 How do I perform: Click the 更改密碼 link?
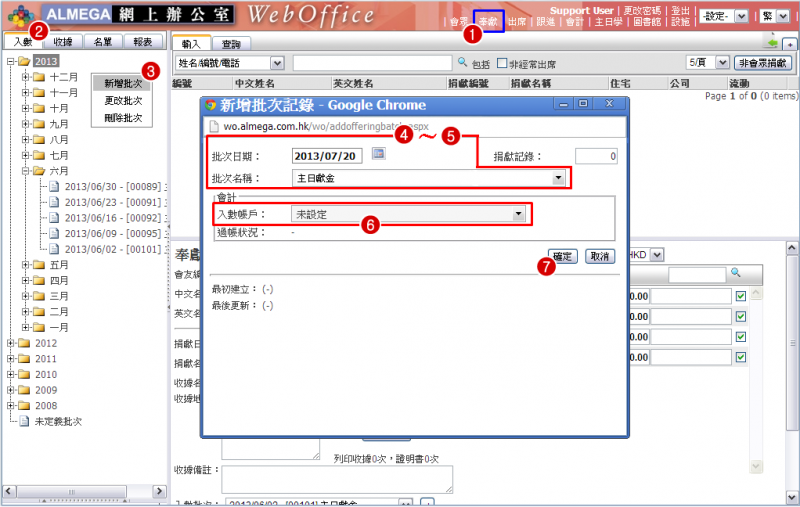click(642, 11)
